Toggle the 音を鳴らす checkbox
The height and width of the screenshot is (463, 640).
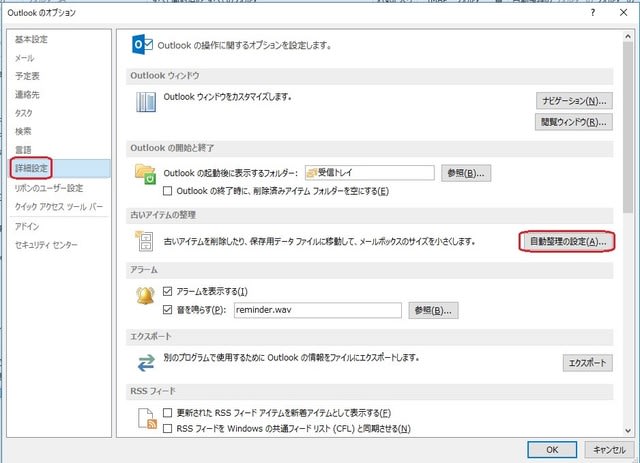point(167,309)
